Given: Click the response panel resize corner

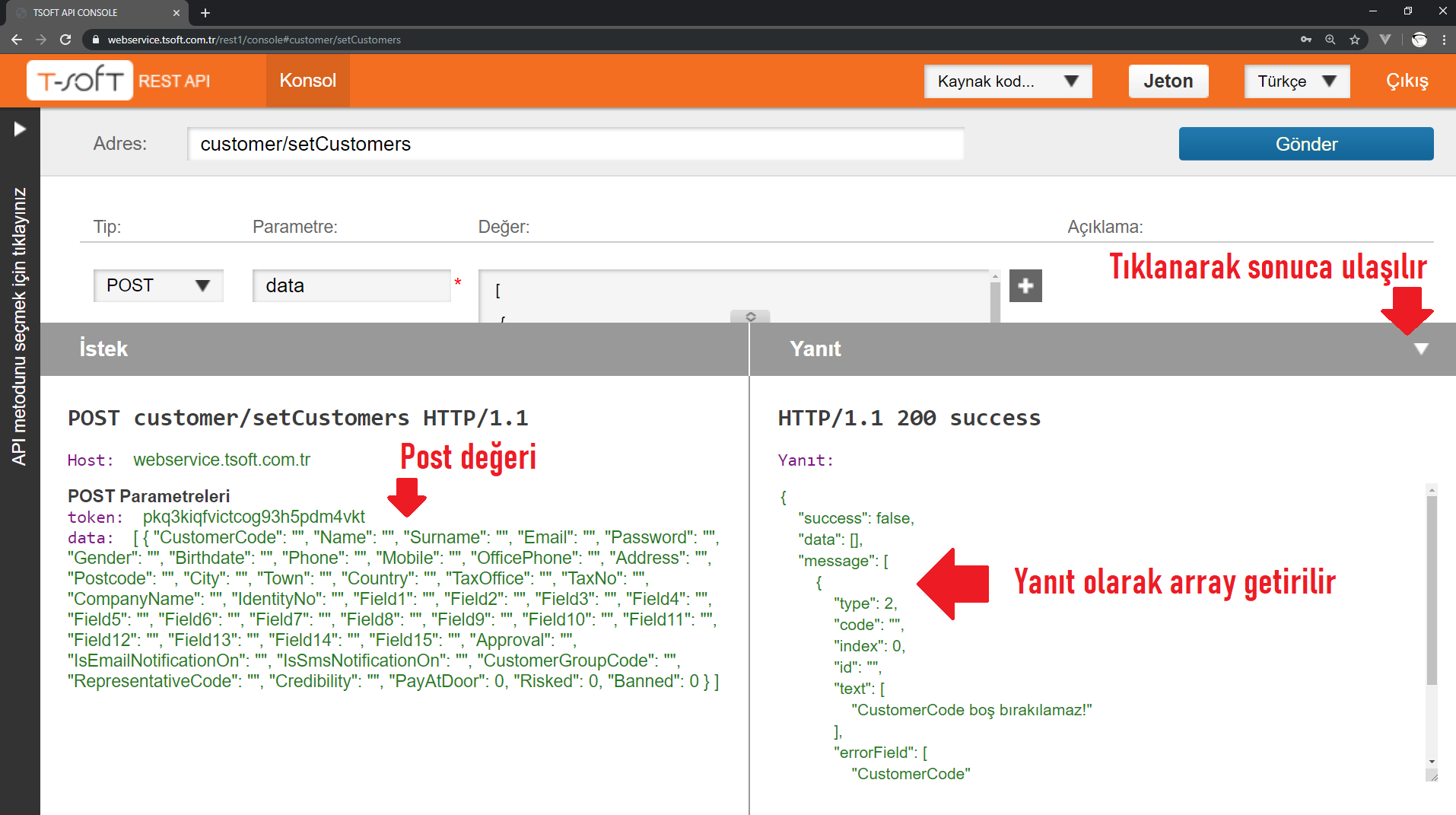Looking at the screenshot, I should click(1432, 775).
